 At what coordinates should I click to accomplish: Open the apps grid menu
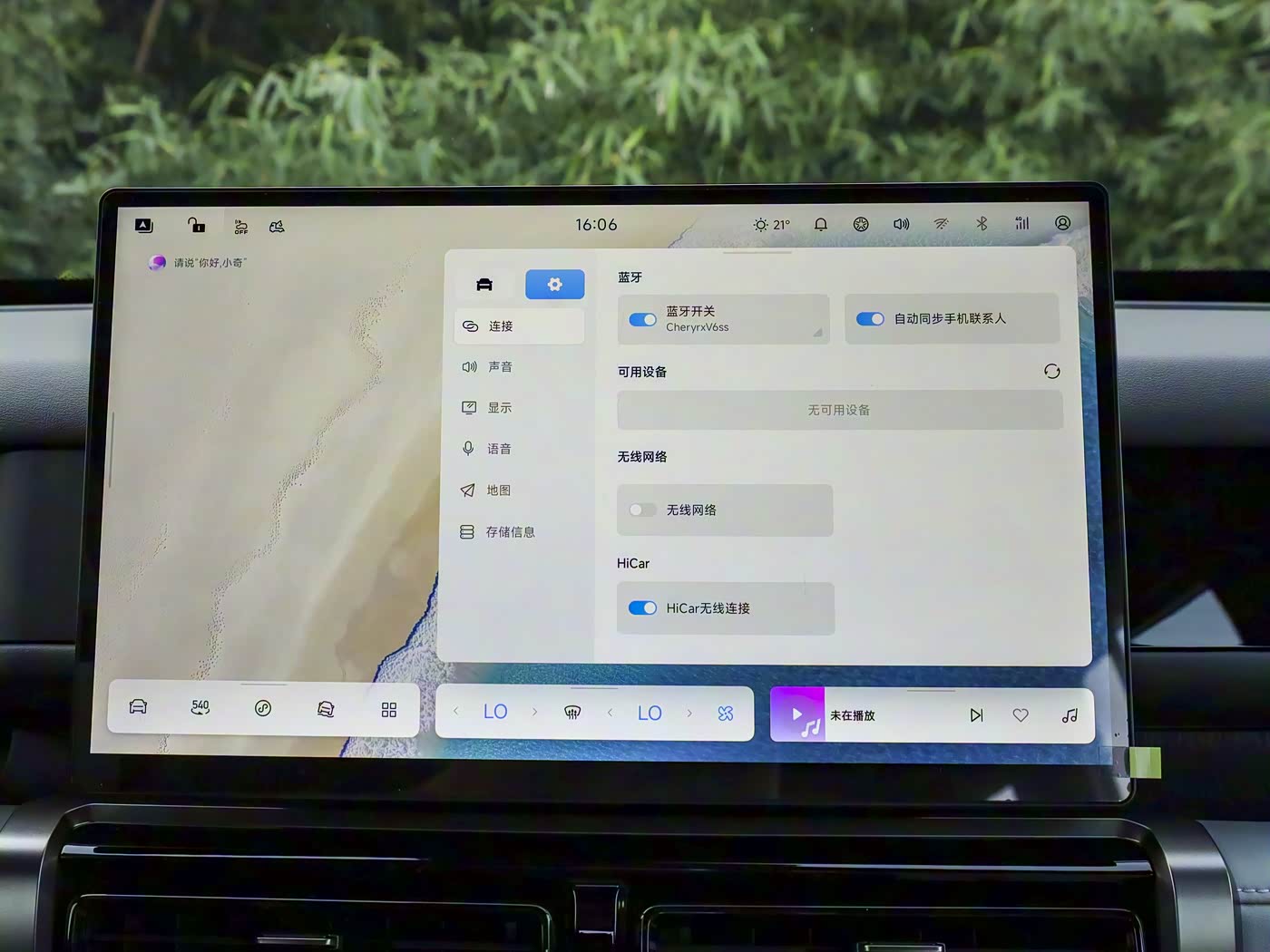pos(389,710)
